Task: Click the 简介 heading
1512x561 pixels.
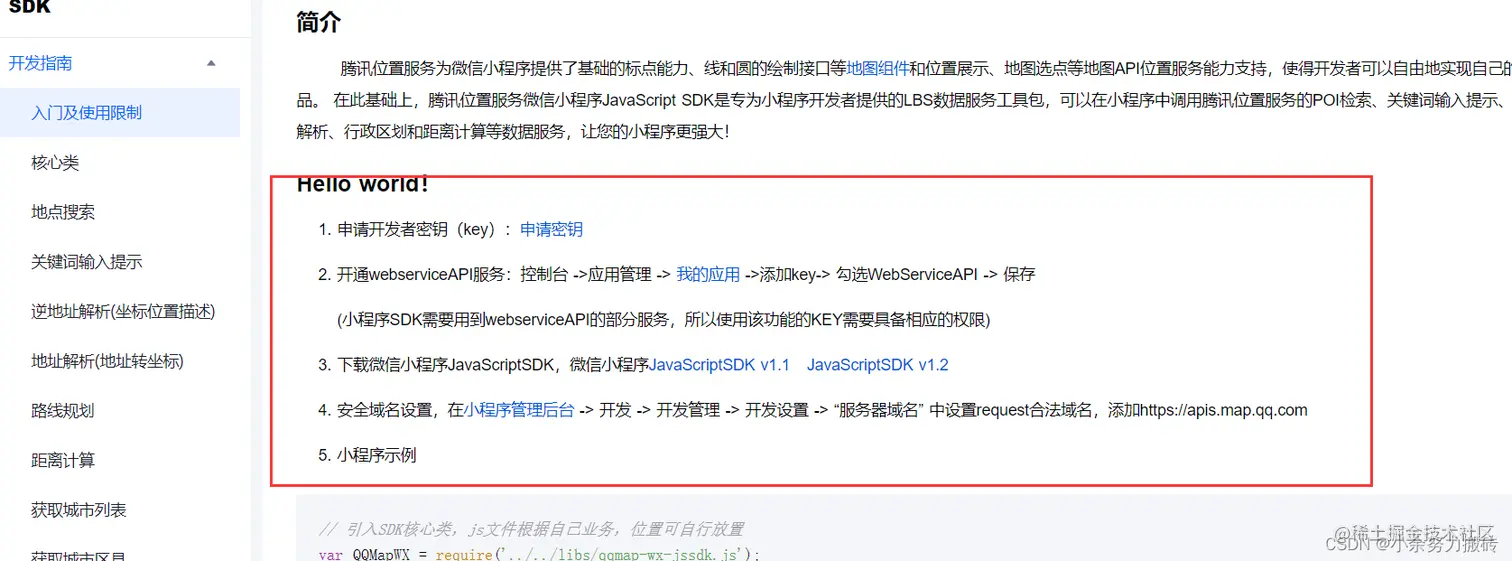Action: pyautogui.click(x=319, y=22)
